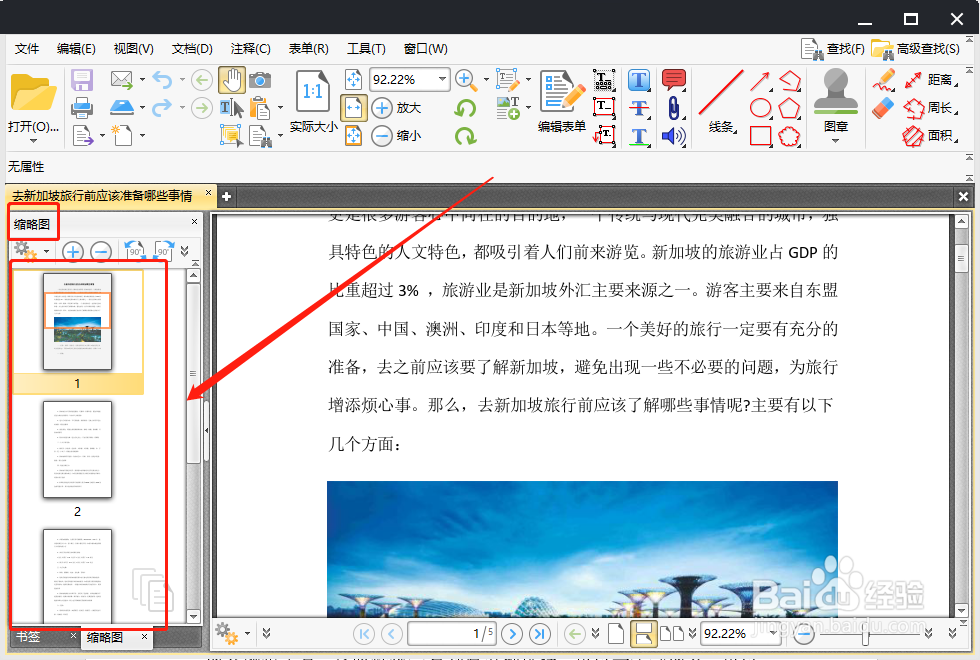Toggle single page layout in status bar
This screenshot has height=660, width=980.
click(x=616, y=634)
